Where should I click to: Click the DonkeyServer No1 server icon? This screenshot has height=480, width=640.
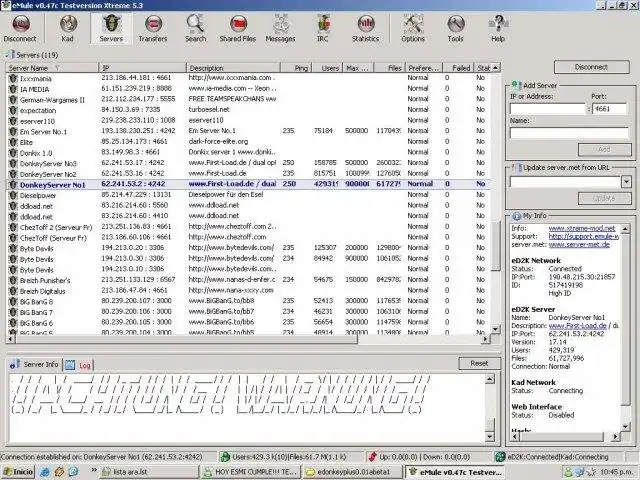pyautogui.click(x=13, y=184)
